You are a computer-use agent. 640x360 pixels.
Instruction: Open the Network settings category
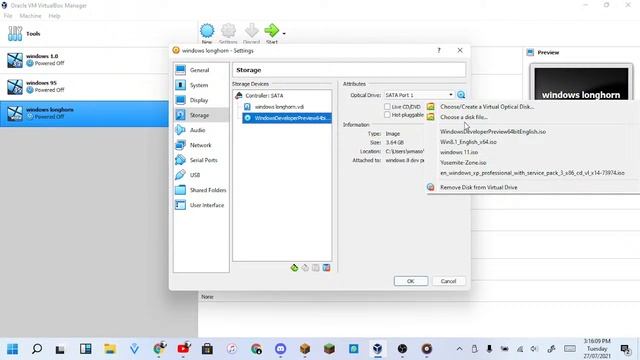(200, 145)
